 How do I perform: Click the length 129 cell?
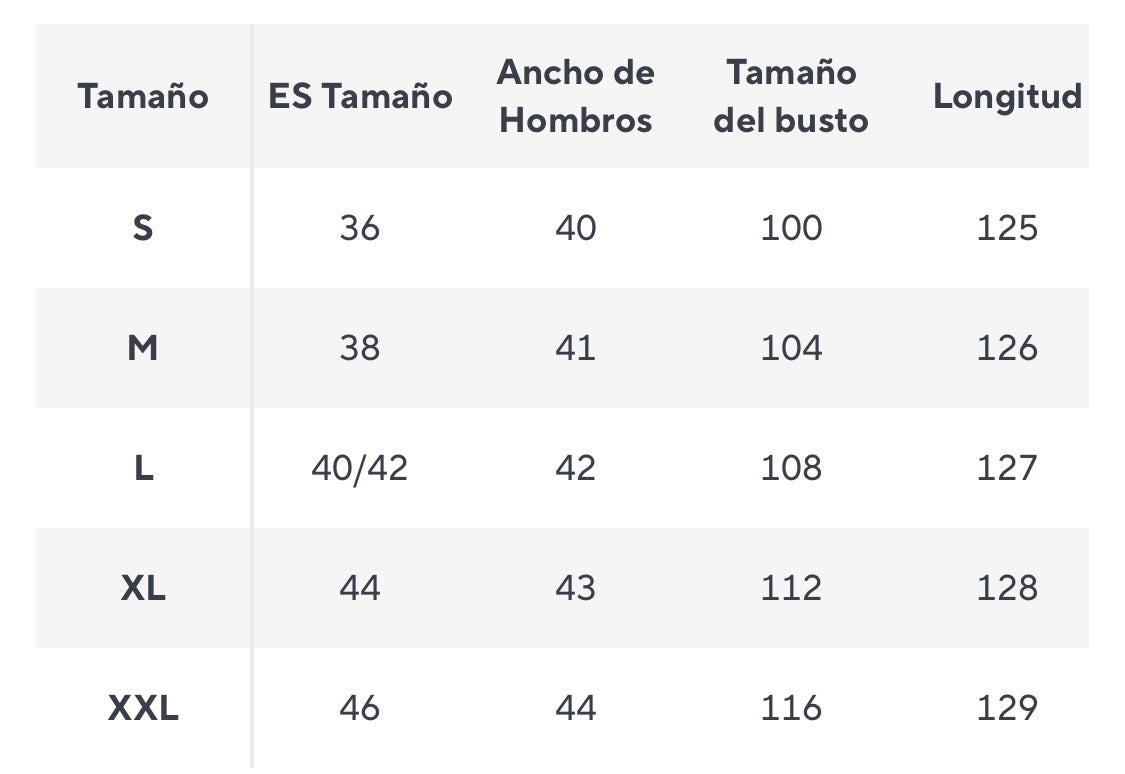1007,708
